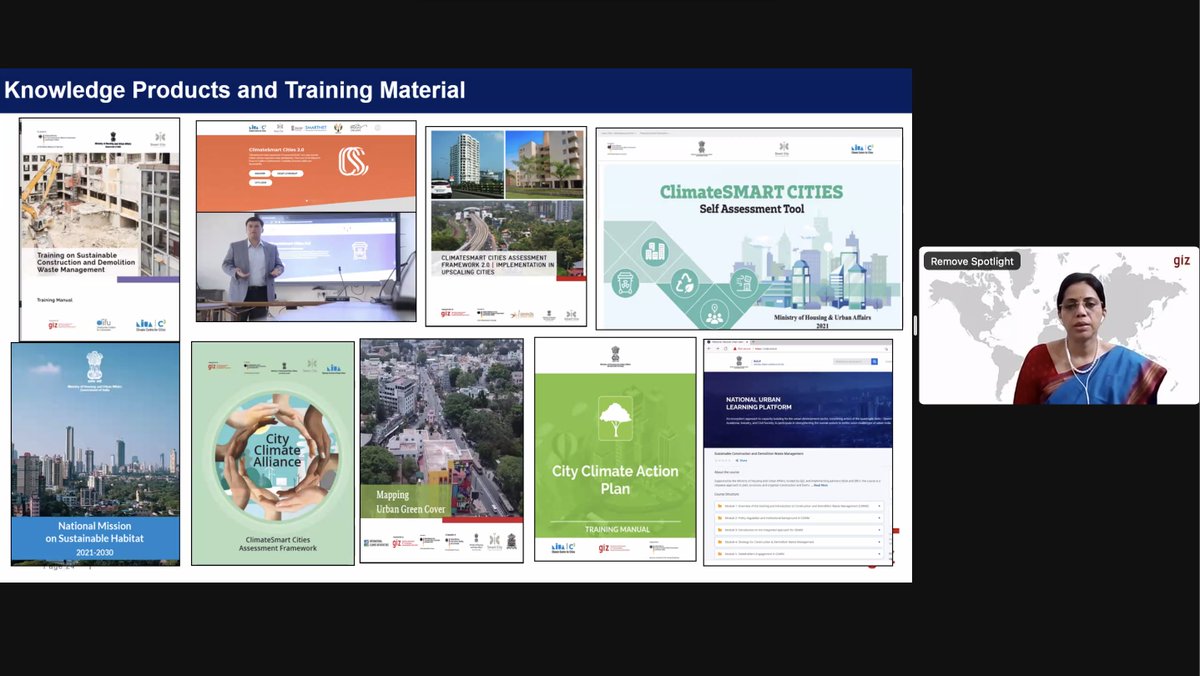Viewport: 1200px width, 676px height.
Task: Open the Mapping Urban Green Cover report
Action: pyautogui.click(x=441, y=450)
